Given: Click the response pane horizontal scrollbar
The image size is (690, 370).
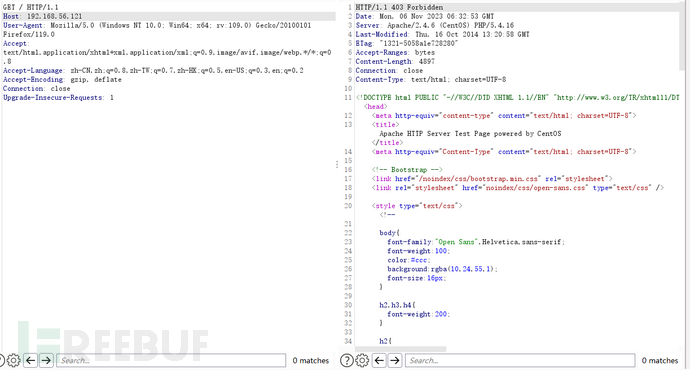Looking at the screenshot, I should point(400,349).
